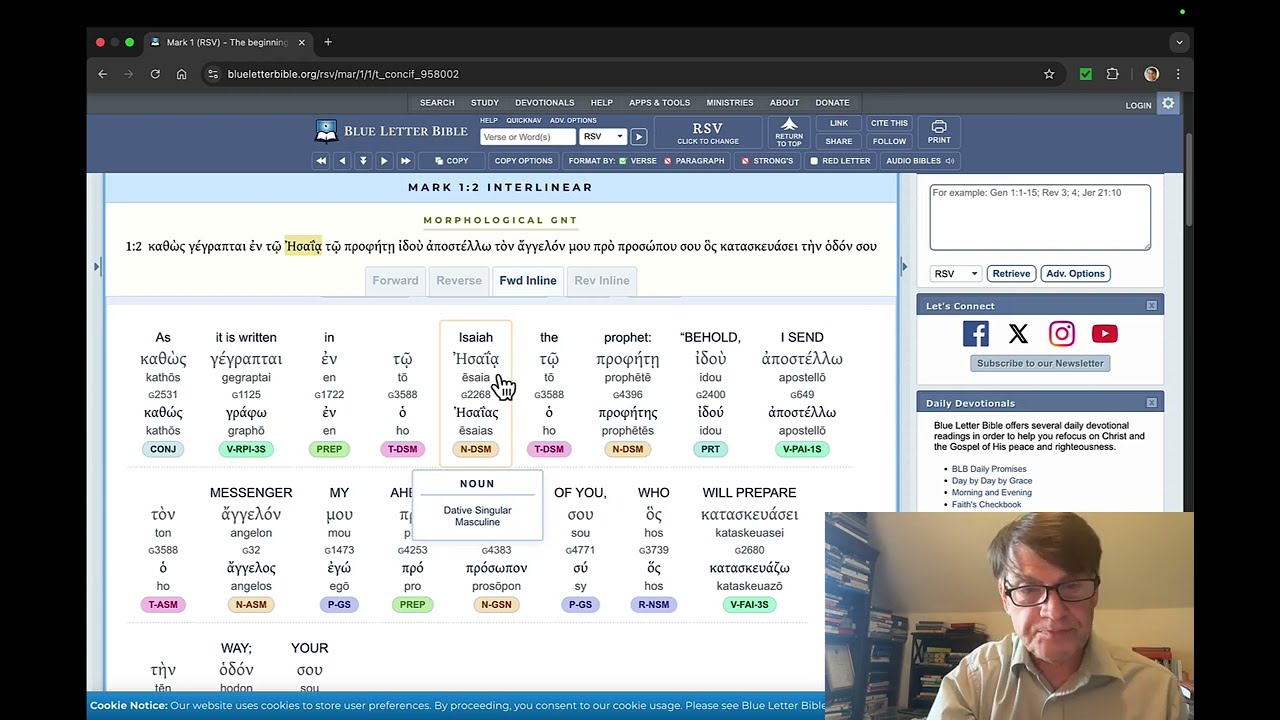Click RSV Click to Change version selector
This screenshot has height=720, width=1280.
pos(707,133)
